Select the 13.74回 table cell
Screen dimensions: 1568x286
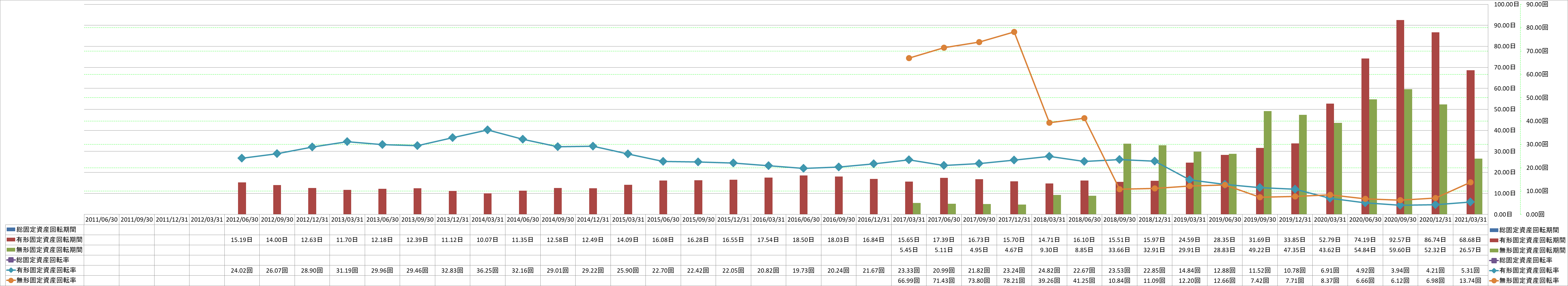[1471, 280]
